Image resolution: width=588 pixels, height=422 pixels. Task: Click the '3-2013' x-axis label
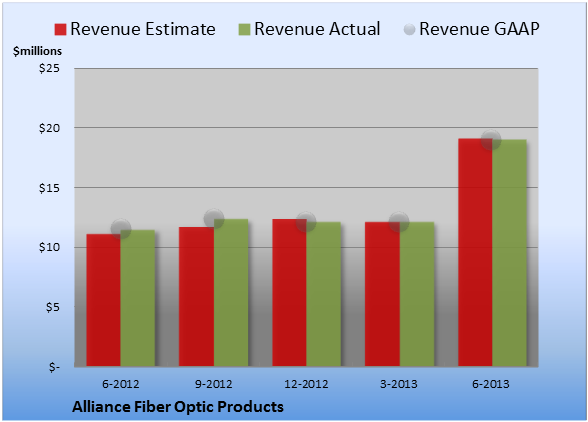click(399, 384)
